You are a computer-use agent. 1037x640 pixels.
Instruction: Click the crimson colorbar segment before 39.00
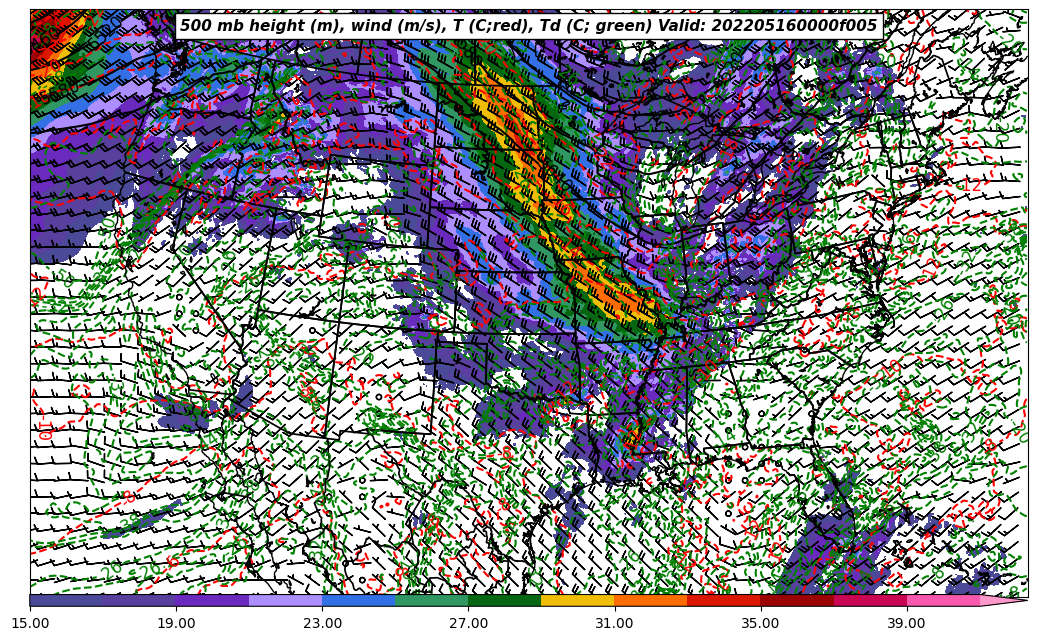coord(870,600)
